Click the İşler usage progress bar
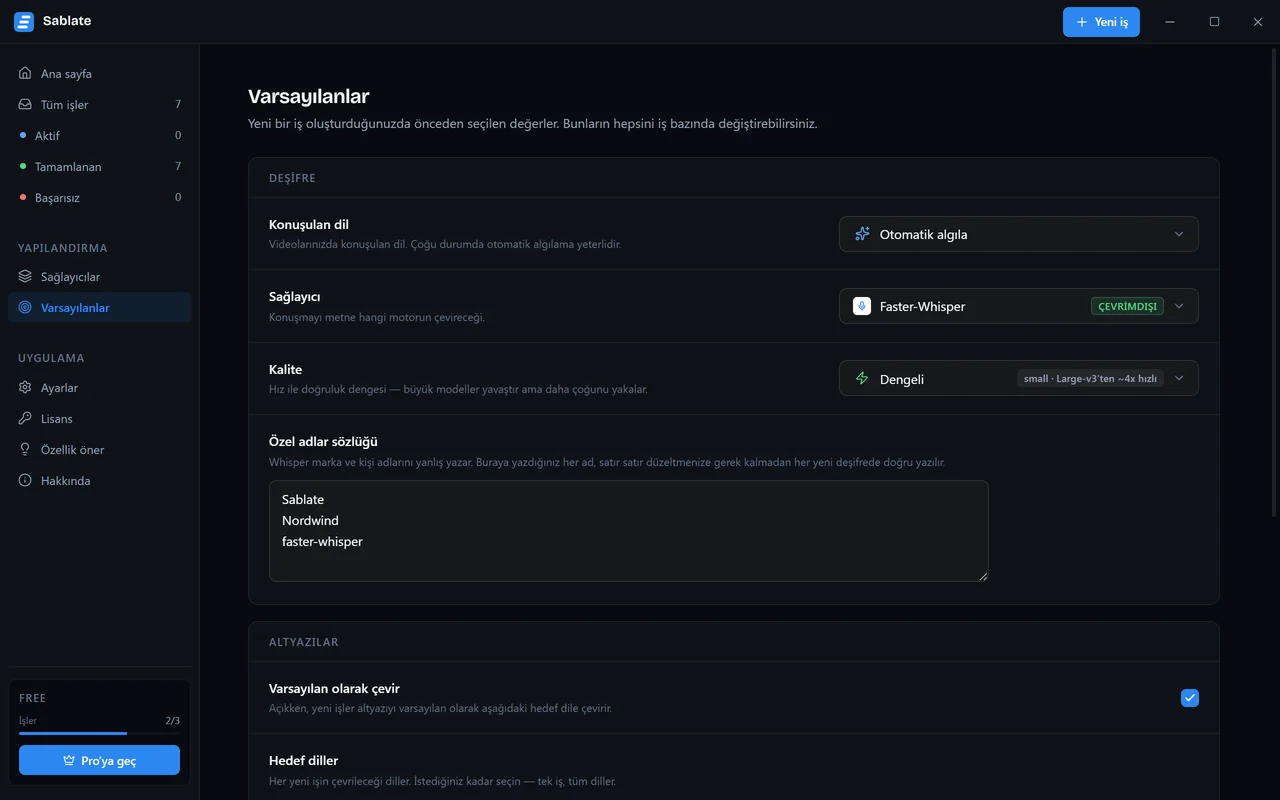Image resolution: width=1280 pixels, height=800 pixels. coord(99,733)
